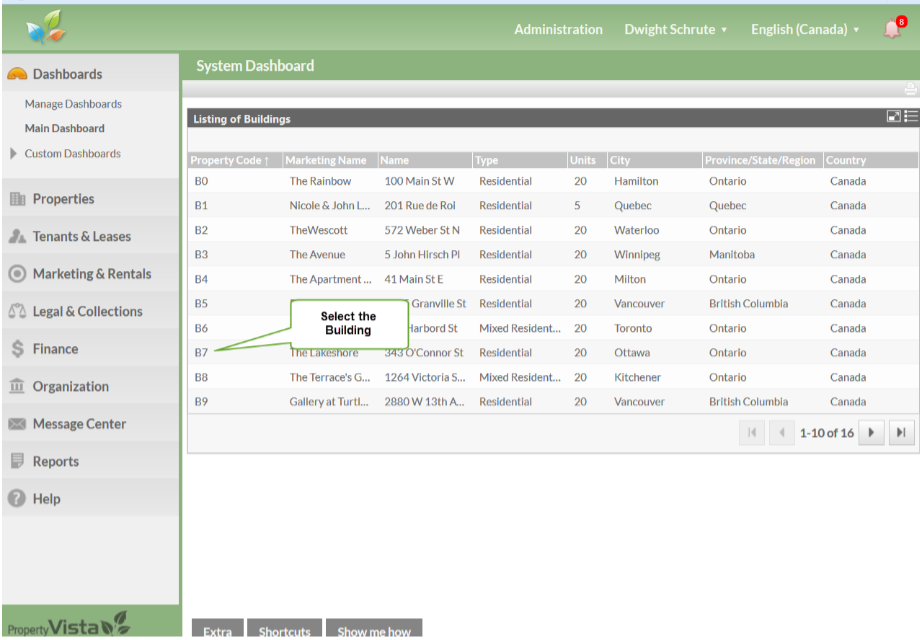Go to the next page of buildings
The width and height of the screenshot is (920, 640).
(872, 433)
